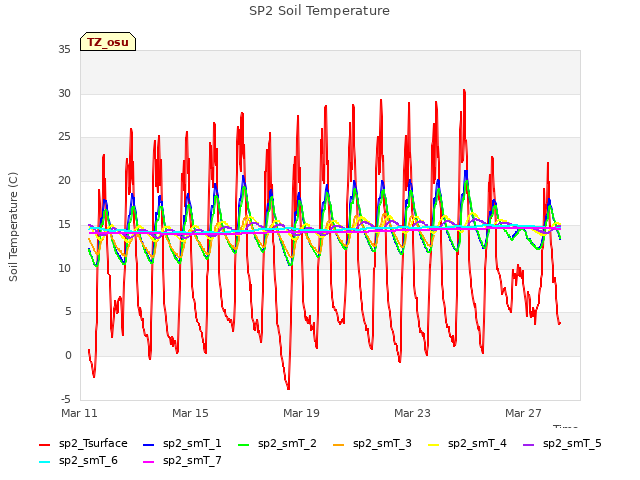Click the TZ_osu annotation label
Viewport: 640px width, 480px height.
[x=108, y=42]
